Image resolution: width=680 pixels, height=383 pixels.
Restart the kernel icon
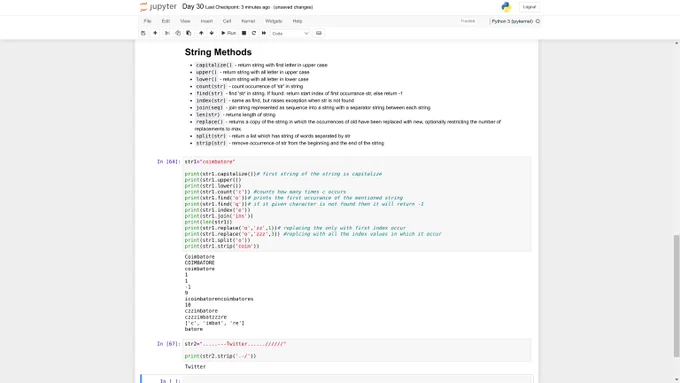(254, 33)
